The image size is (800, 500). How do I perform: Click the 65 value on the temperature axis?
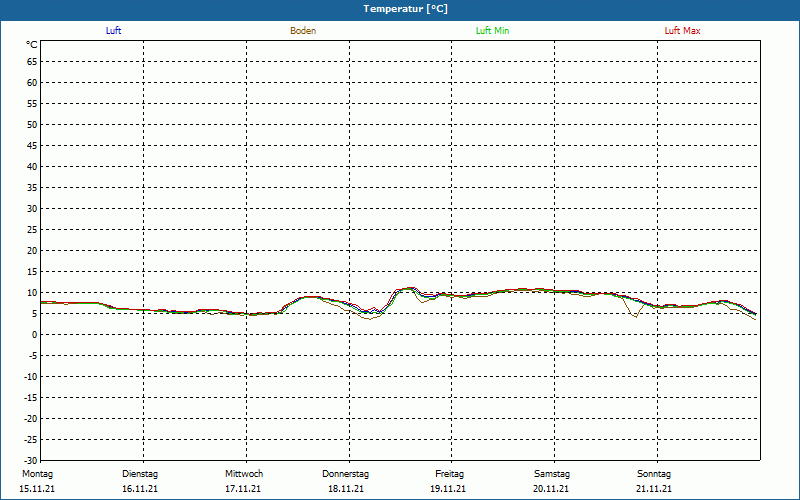[x=32, y=62]
